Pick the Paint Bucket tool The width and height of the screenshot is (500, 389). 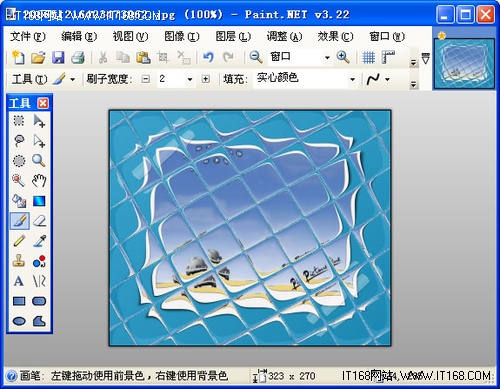(x=19, y=201)
